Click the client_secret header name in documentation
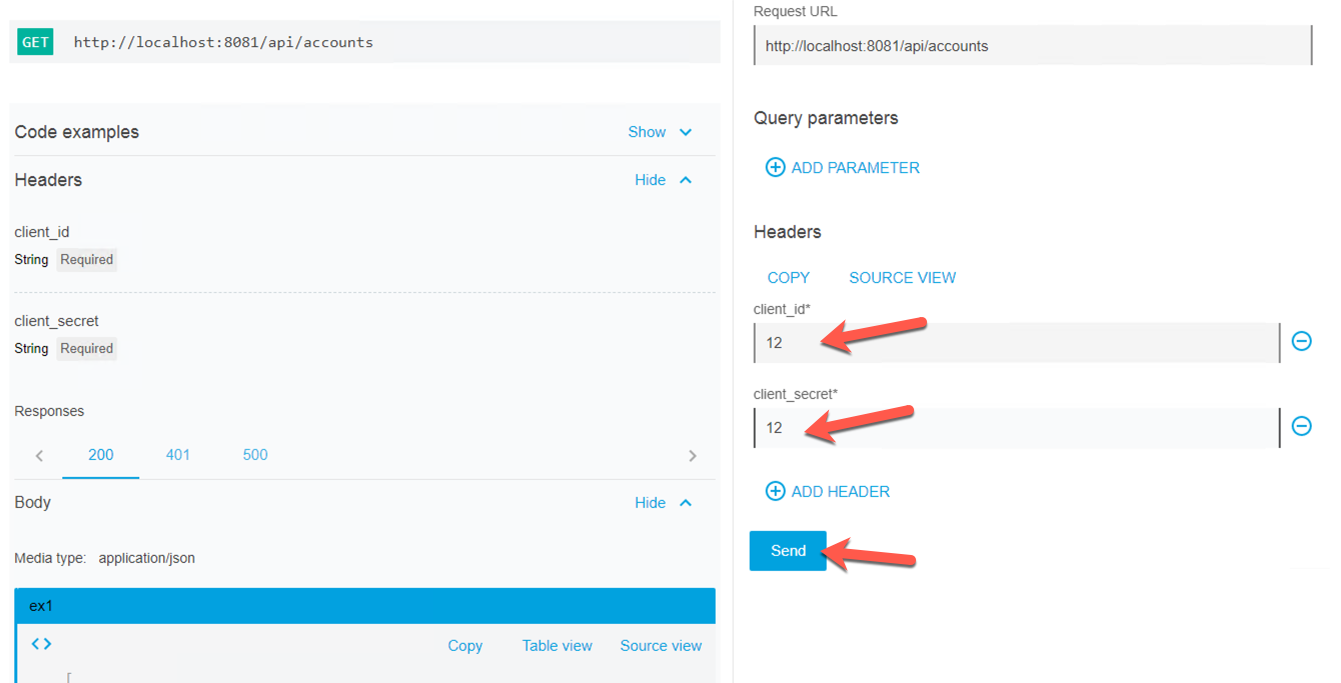This screenshot has height=683, width=1341. [56, 321]
